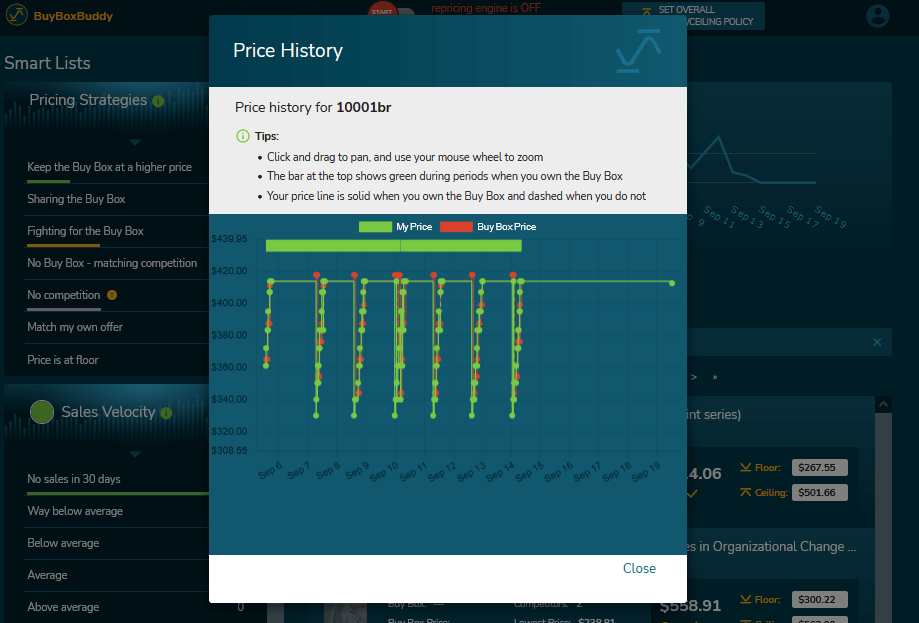Click the chart logo icon in the Price History header
Screen dimensions: 919x623
coord(638,51)
